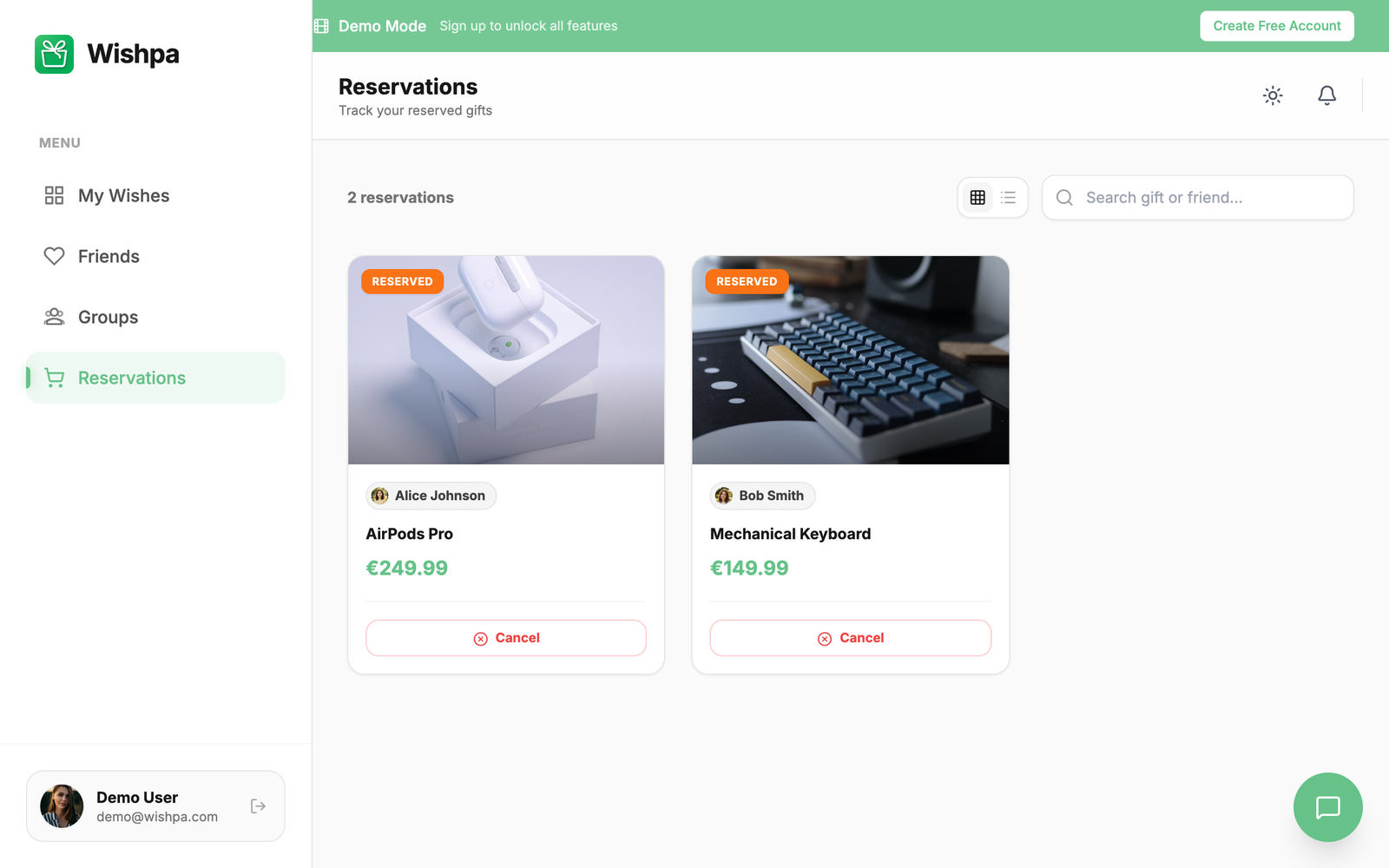Image resolution: width=1389 pixels, height=868 pixels.
Task: Toggle the light/dark theme sun icon
Action: [1273, 95]
